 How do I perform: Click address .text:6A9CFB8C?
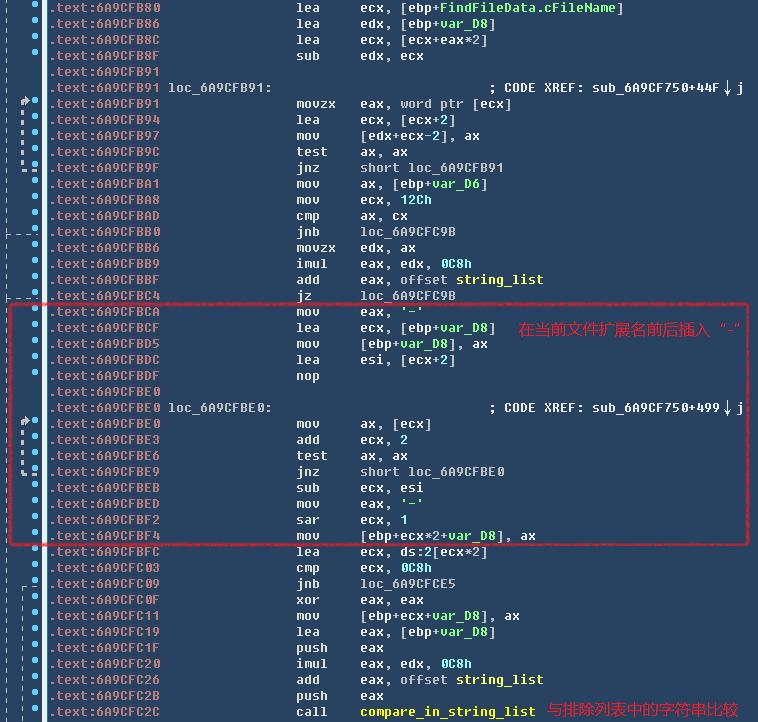(x=105, y=40)
